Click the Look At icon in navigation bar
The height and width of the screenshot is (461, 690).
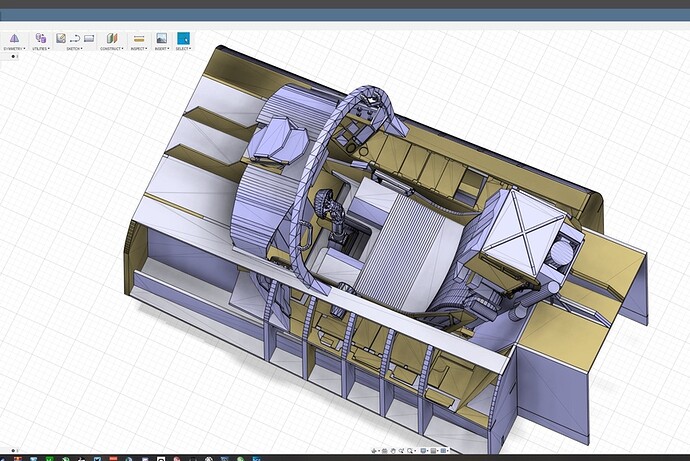click(x=384, y=451)
